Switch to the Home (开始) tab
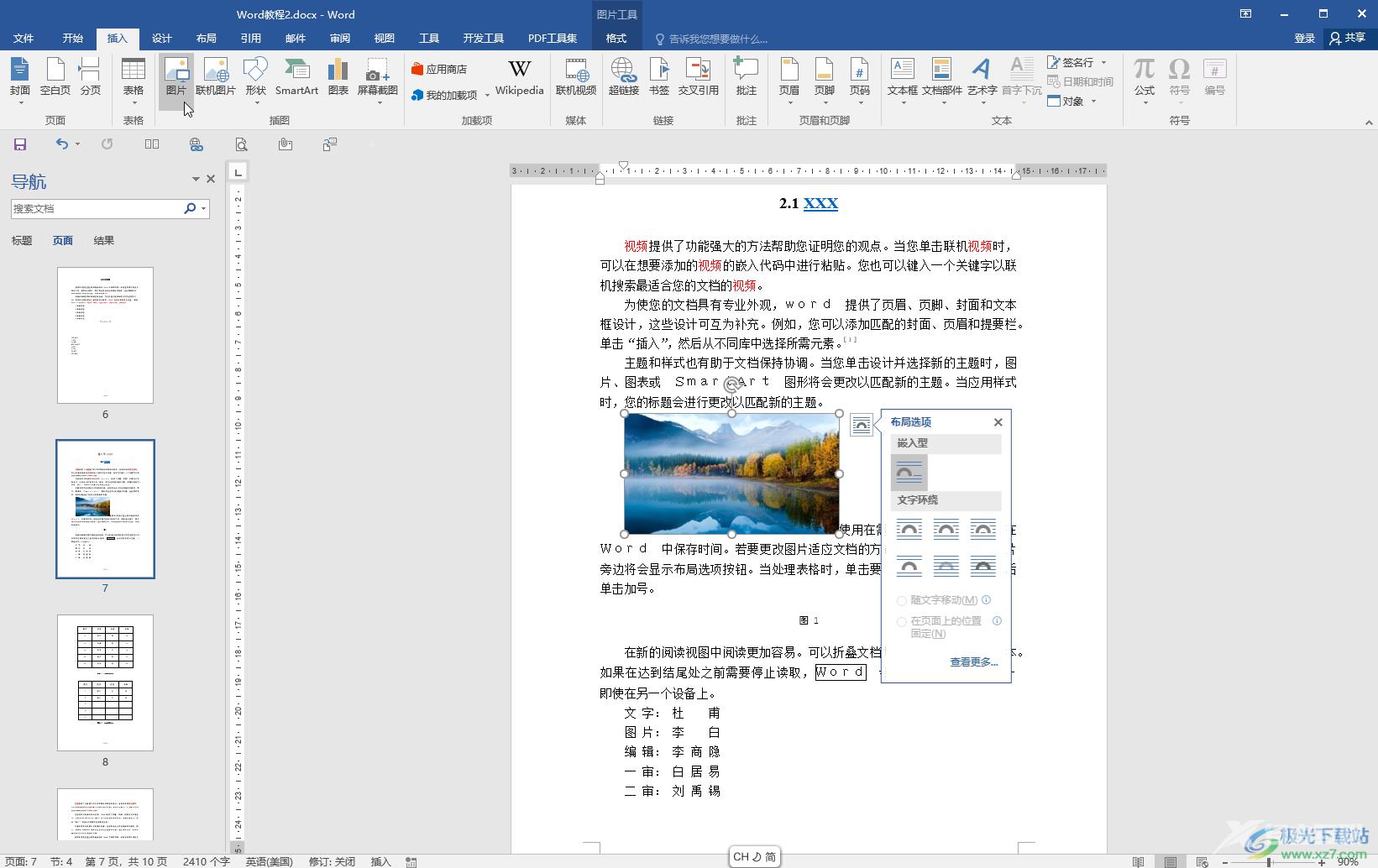Image resolution: width=1378 pixels, height=868 pixels. click(73, 39)
